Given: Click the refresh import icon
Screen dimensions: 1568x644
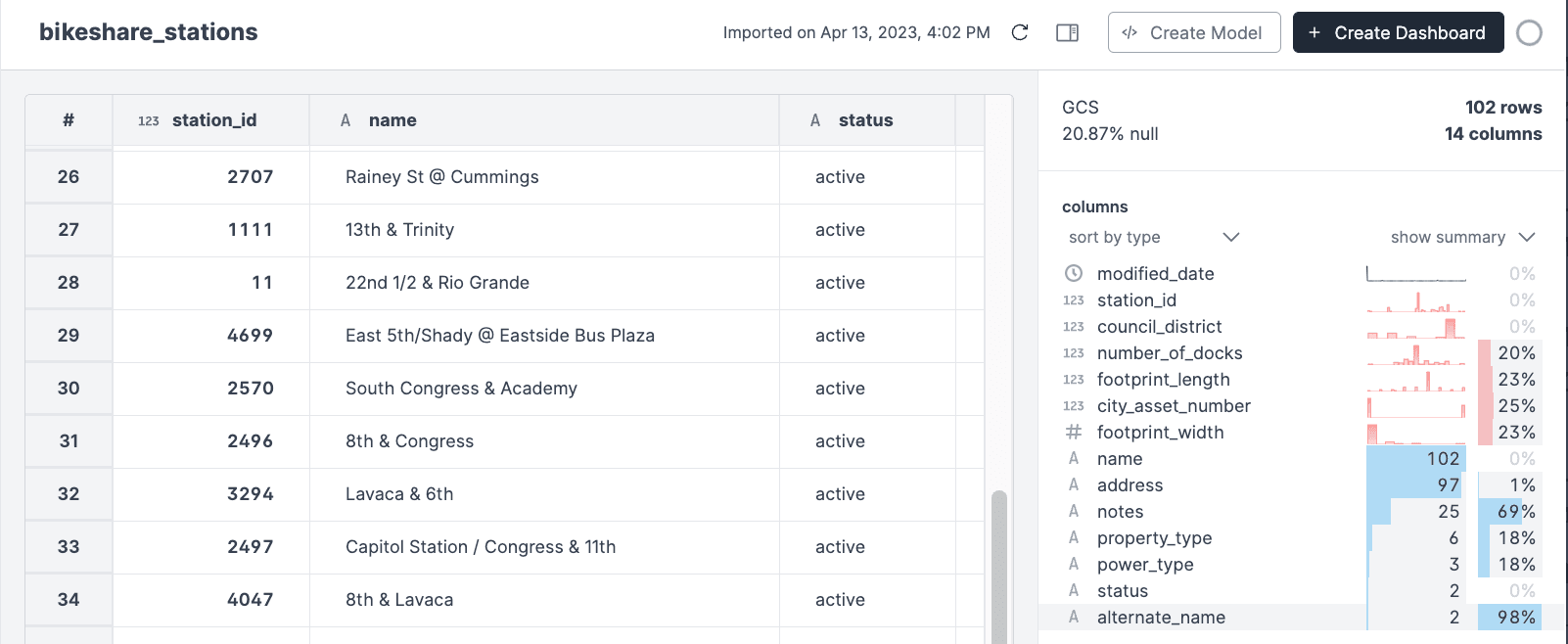Looking at the screenshot, I should pyautogui.click(x=1019, y=32).
